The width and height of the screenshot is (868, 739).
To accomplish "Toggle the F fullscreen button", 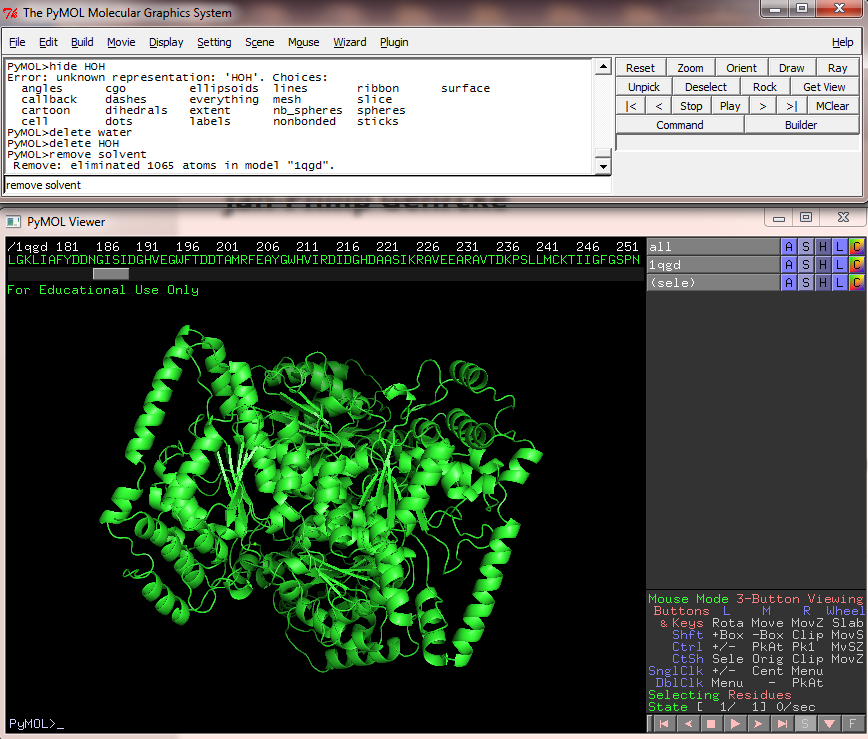I will (x=852, y=724).
